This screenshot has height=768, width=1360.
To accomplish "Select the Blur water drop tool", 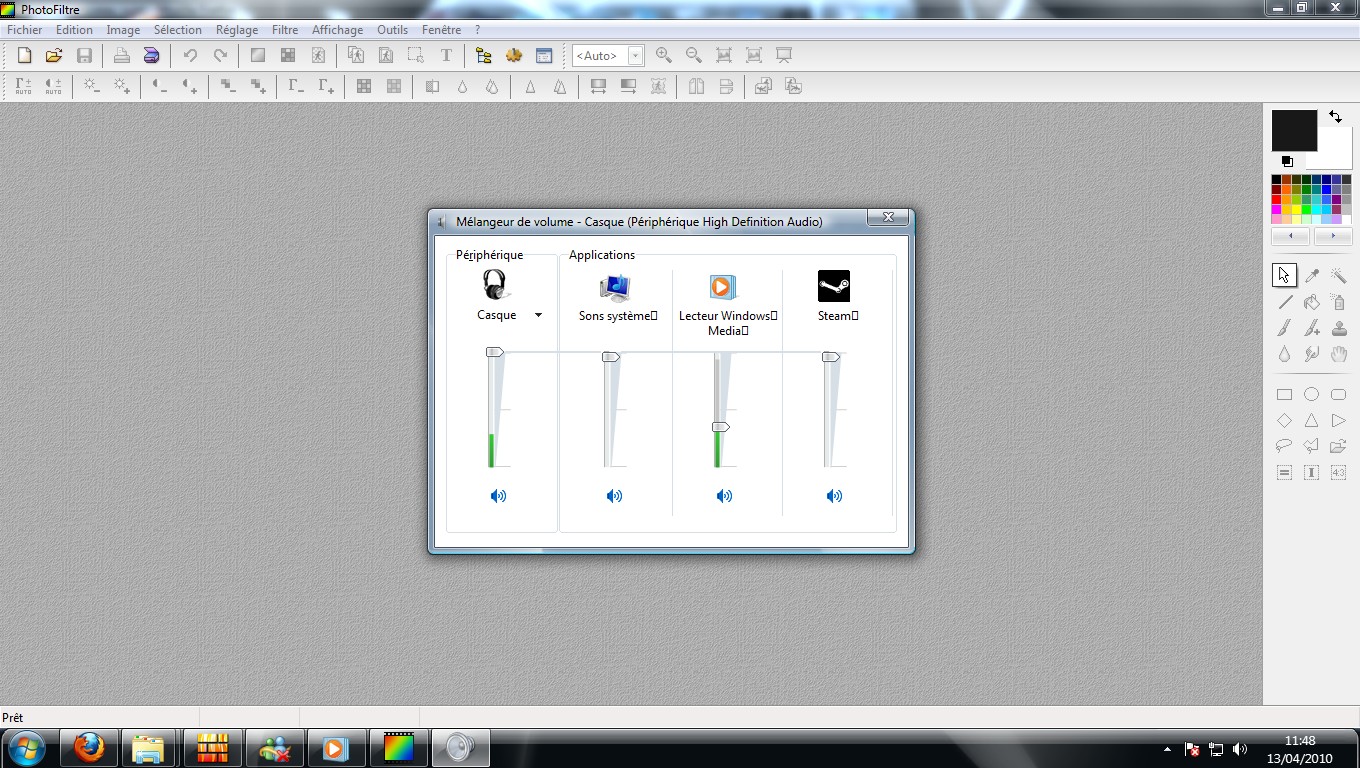I will pyautogui.click(x=1285, y=353).
